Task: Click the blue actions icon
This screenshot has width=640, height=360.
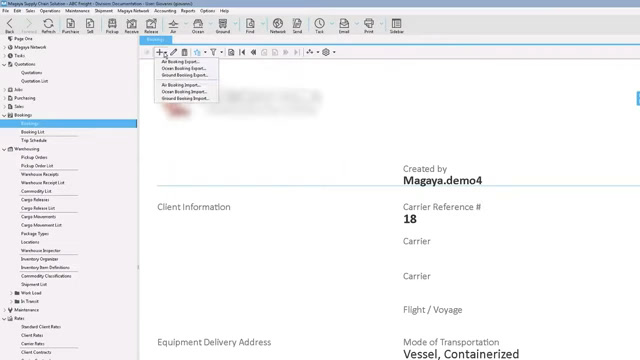Action: tap(197, 52)
